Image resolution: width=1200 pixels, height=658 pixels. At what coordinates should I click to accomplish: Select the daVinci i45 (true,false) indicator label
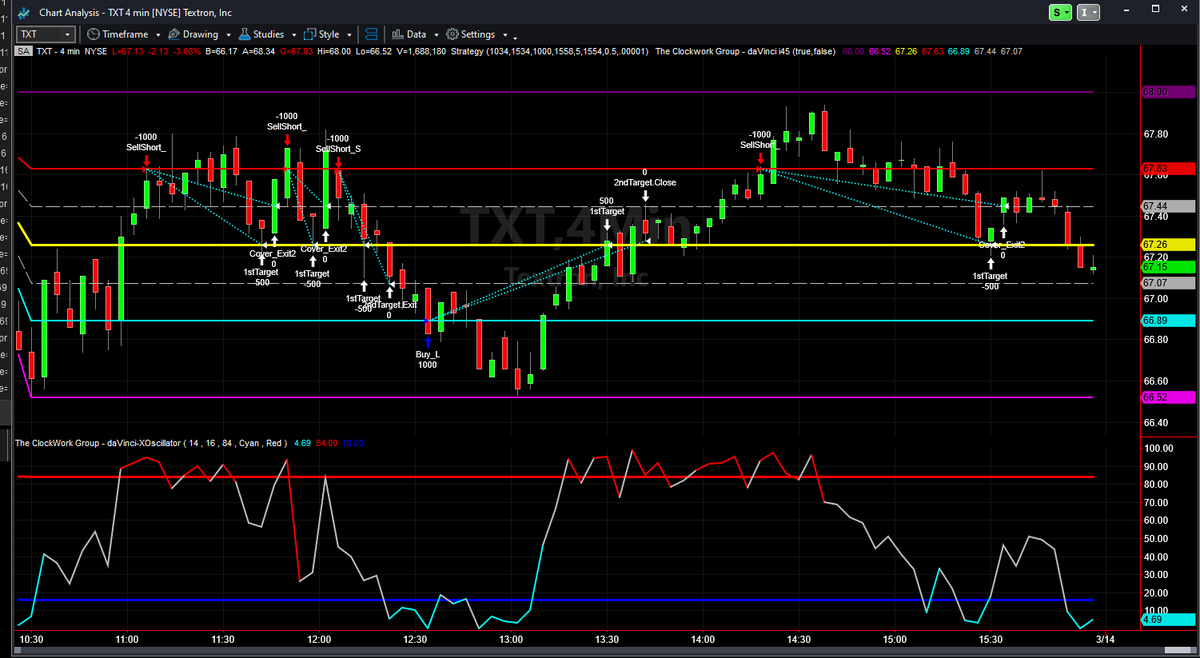[747, 51]
